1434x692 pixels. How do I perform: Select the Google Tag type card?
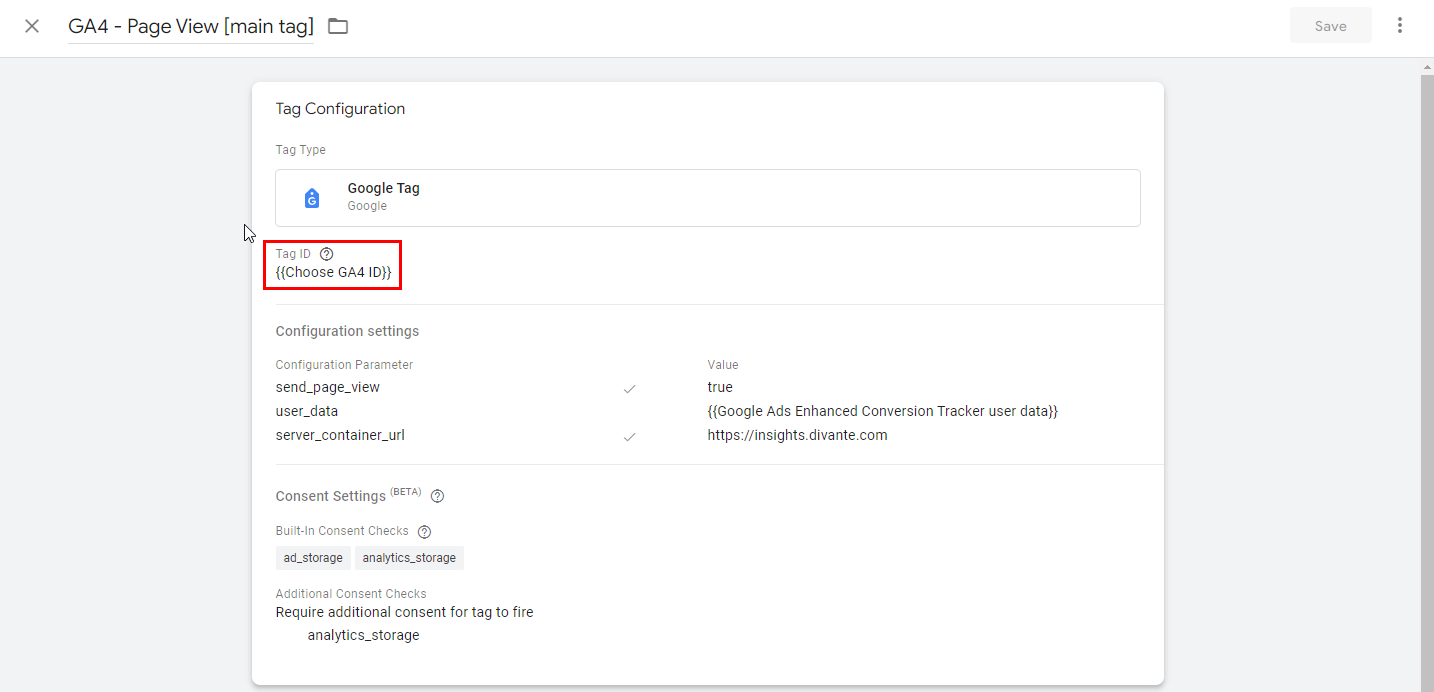point(708,198)
